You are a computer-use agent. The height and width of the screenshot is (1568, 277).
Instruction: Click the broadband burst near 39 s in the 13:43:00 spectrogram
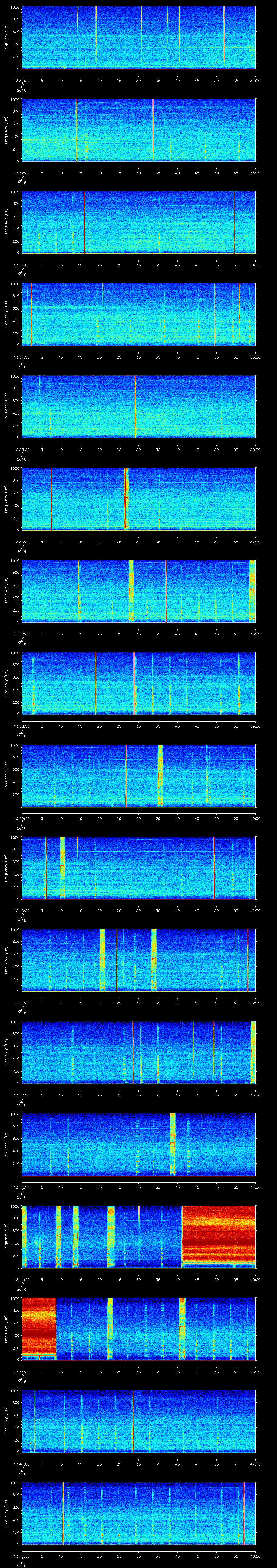click(173, 1144)
